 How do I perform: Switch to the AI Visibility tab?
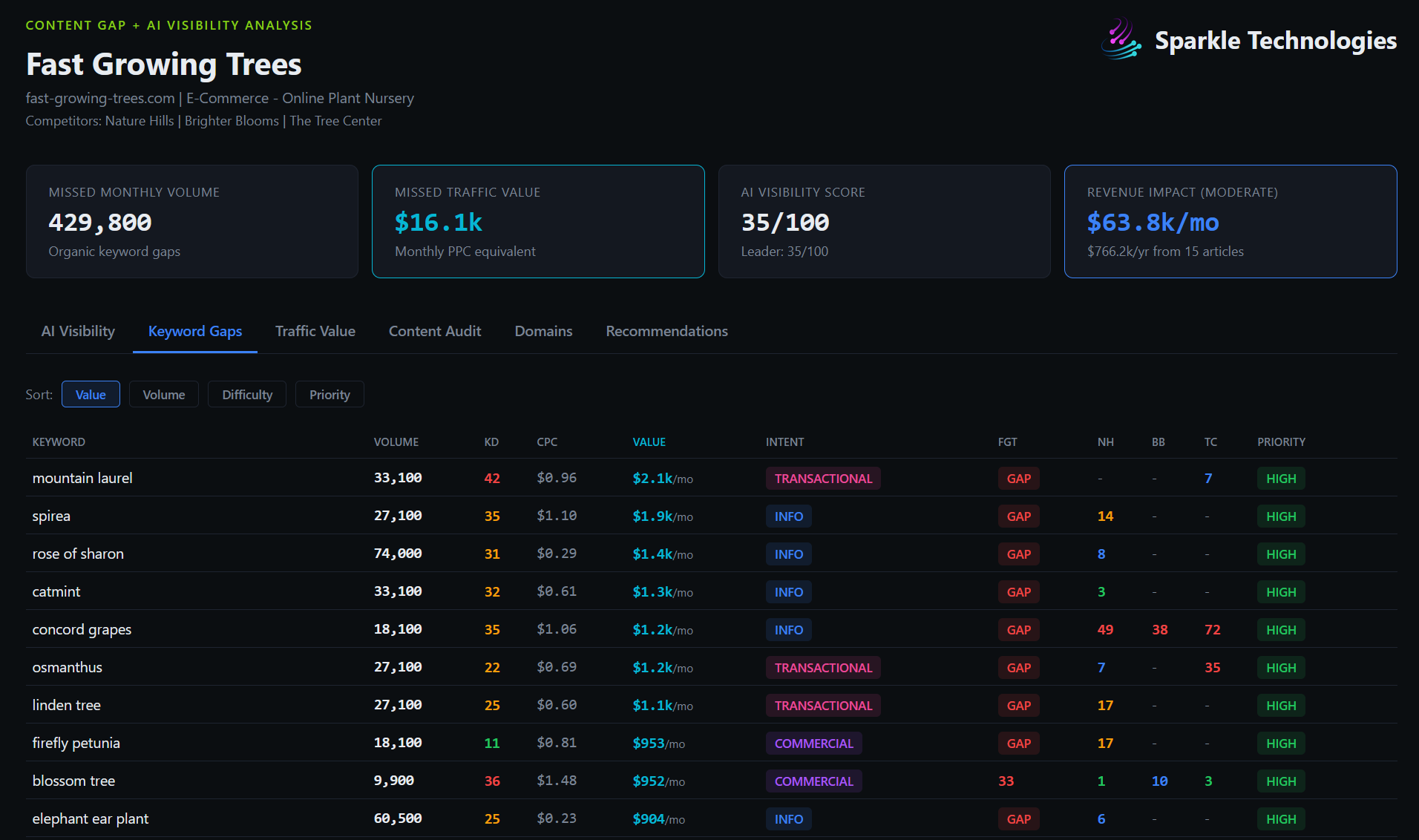click(78, 331)
